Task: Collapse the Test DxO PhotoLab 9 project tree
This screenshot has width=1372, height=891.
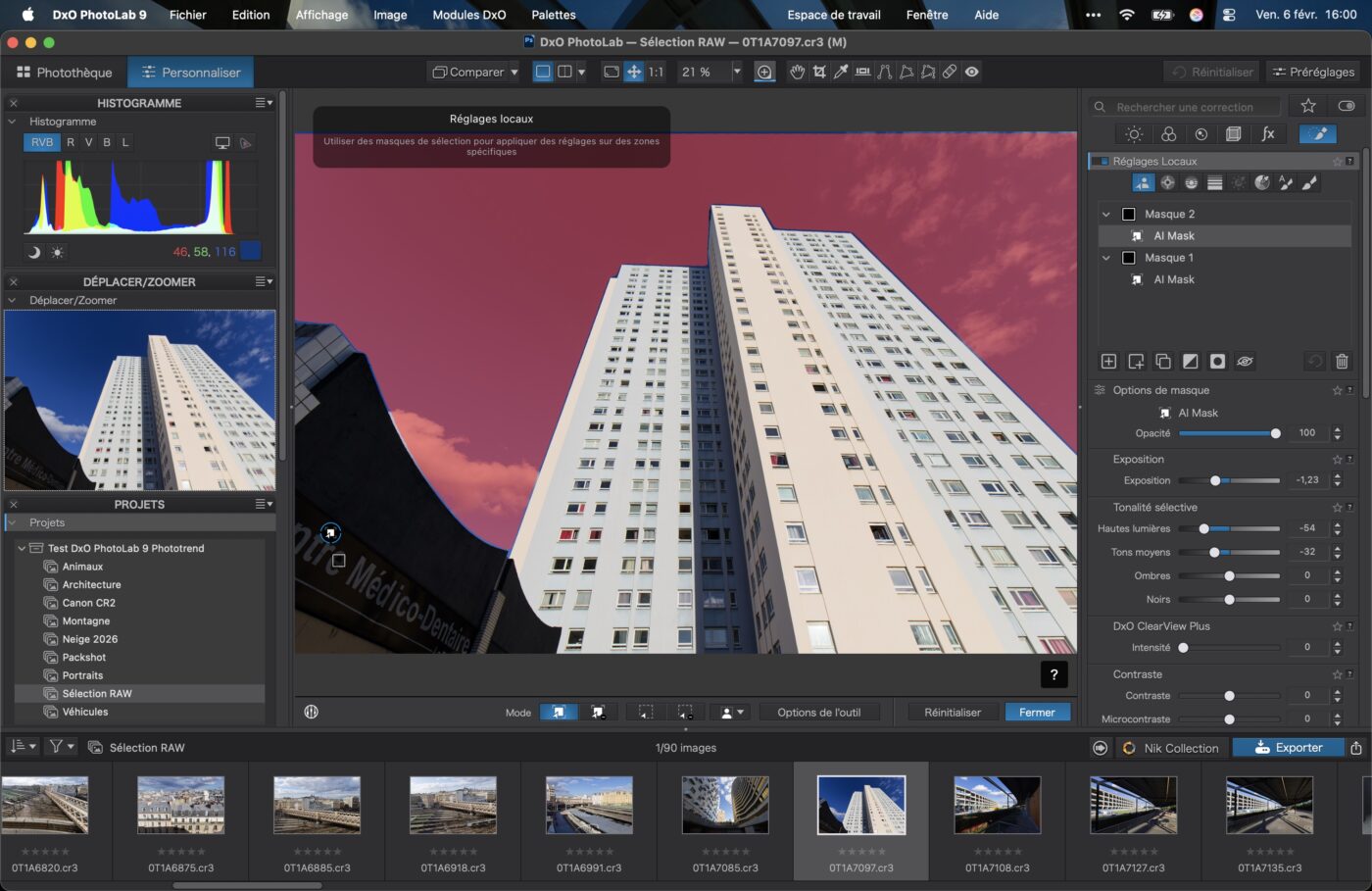Action: [x=22, y=549]
